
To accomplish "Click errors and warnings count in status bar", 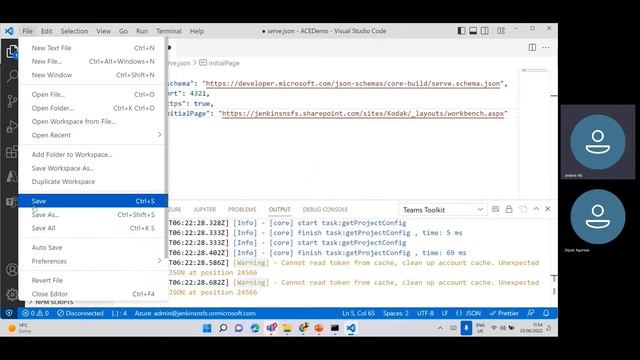I will 36,313.
